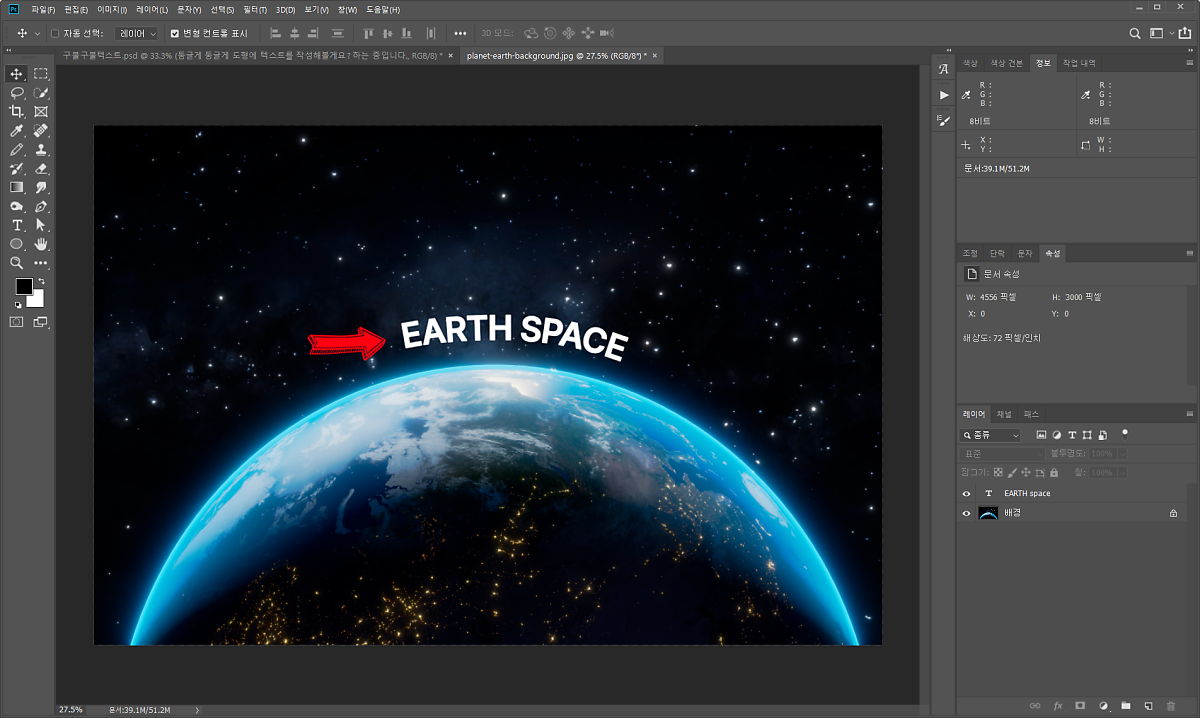The image size is (1200, 718).
Task: Select the Horizontal Type tool
Action: coord(17,225)
